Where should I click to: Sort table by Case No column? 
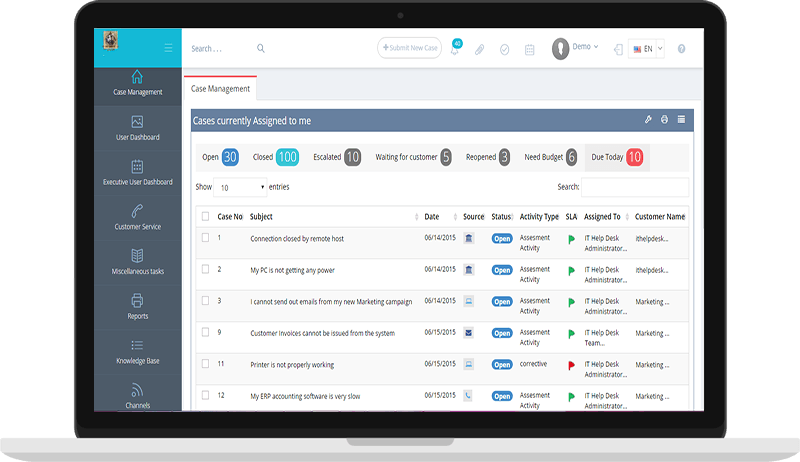point(230,217)
